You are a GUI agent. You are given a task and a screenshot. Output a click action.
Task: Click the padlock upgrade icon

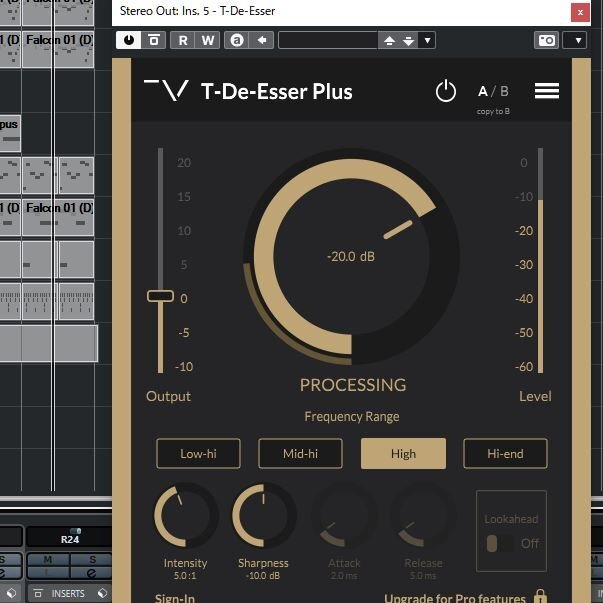point(540,596)
